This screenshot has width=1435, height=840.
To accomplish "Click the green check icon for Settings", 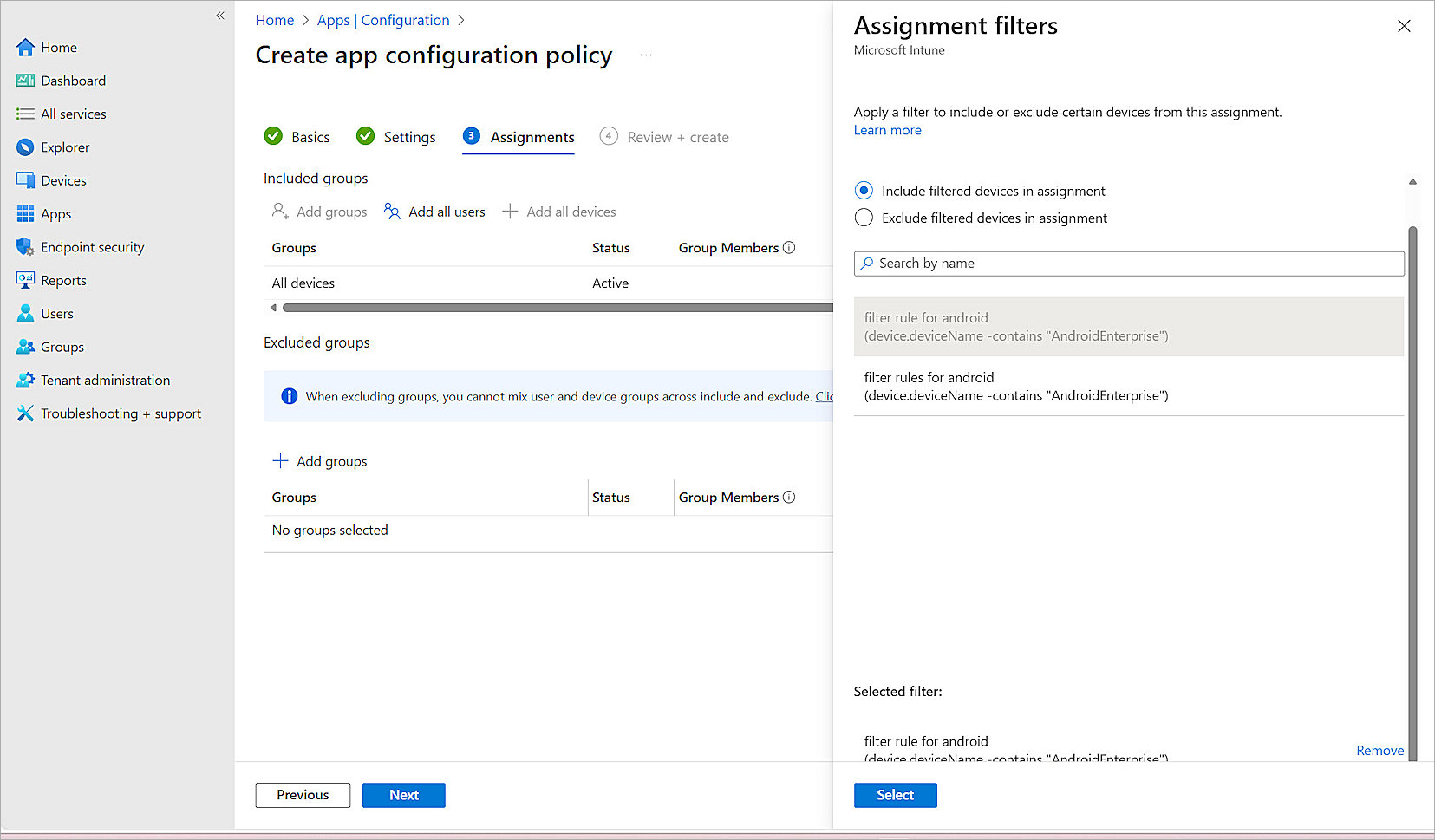I will 366,136.
